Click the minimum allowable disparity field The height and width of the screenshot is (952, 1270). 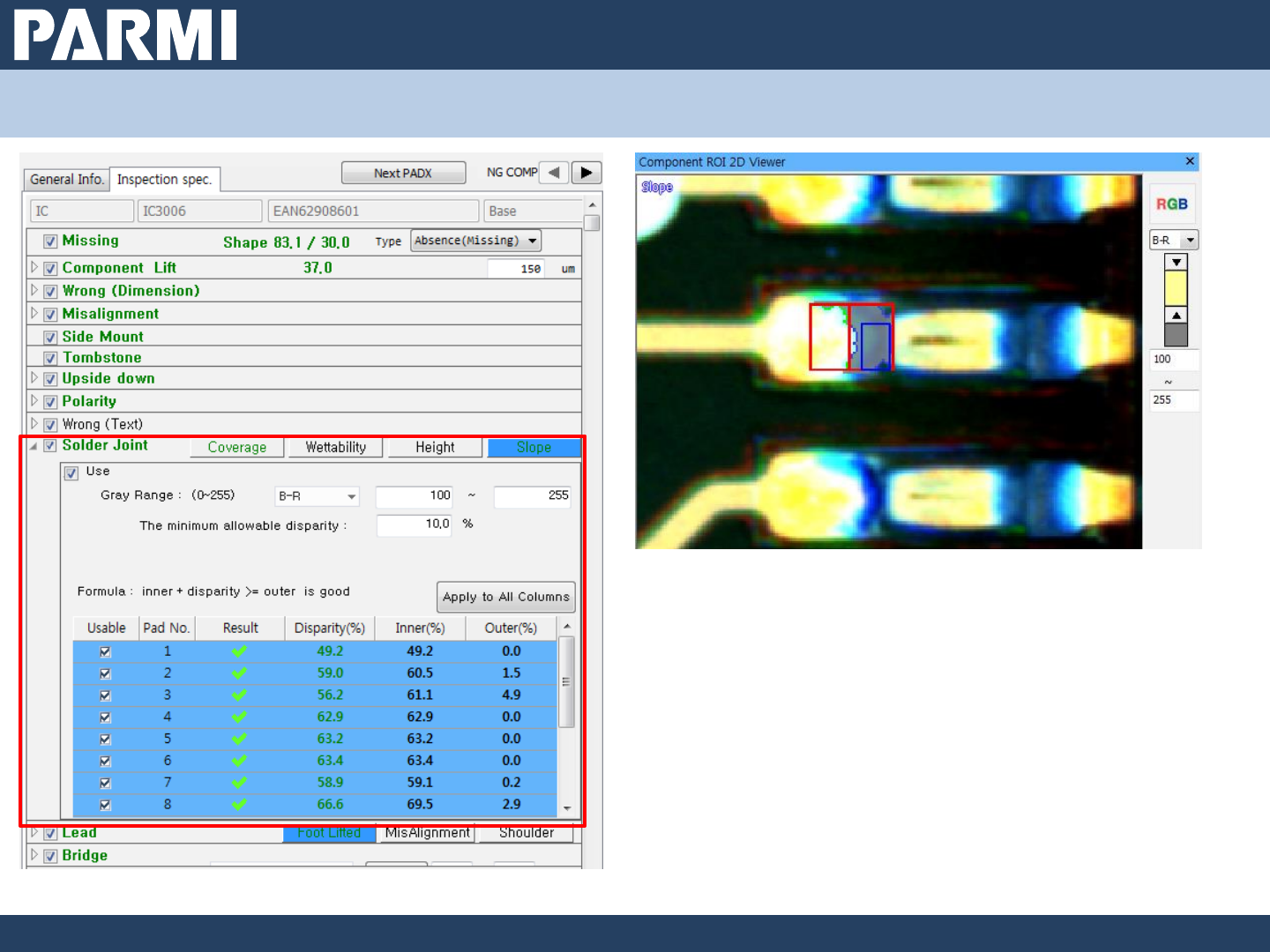point(414,524)
